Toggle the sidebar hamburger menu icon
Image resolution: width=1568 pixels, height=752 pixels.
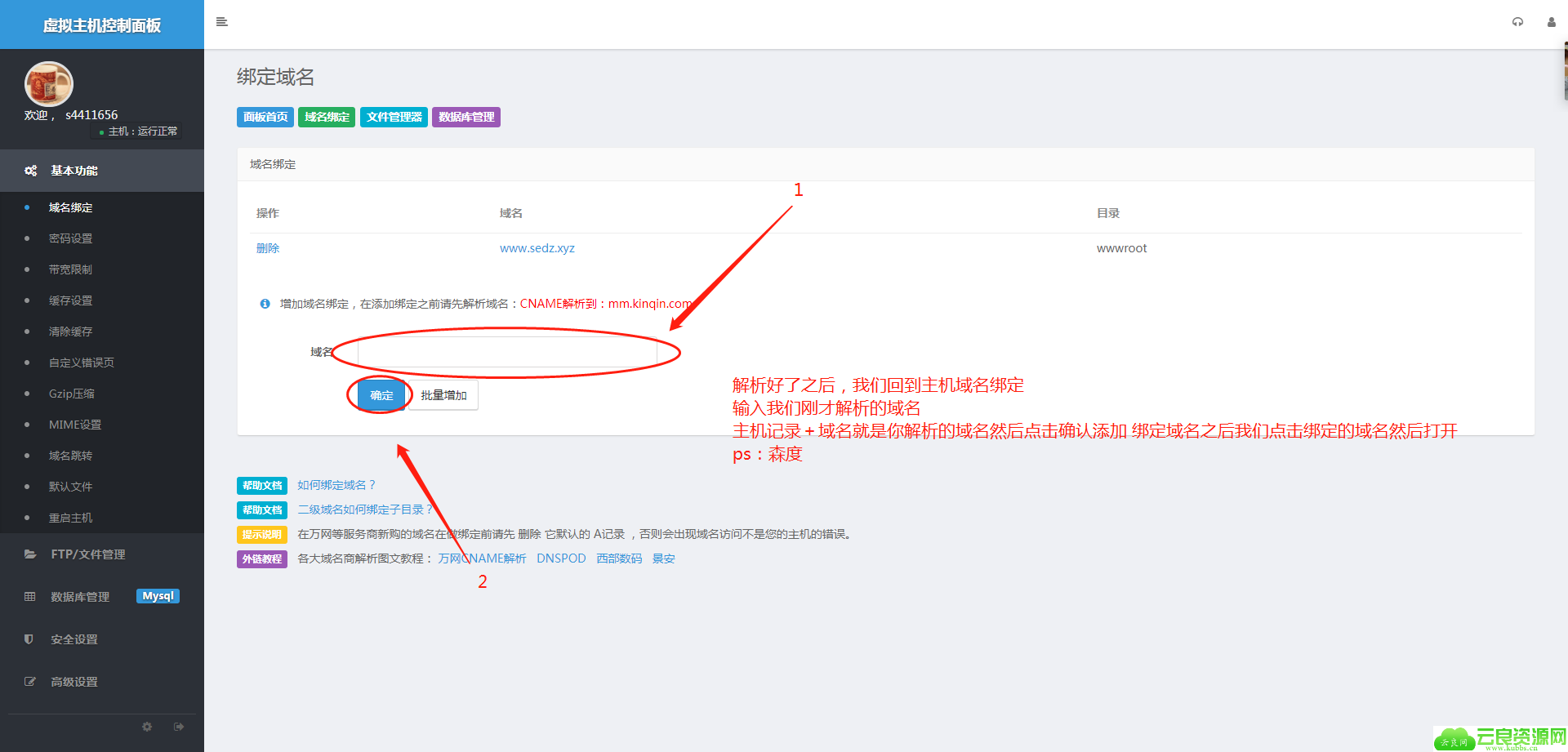click(221, 22)
